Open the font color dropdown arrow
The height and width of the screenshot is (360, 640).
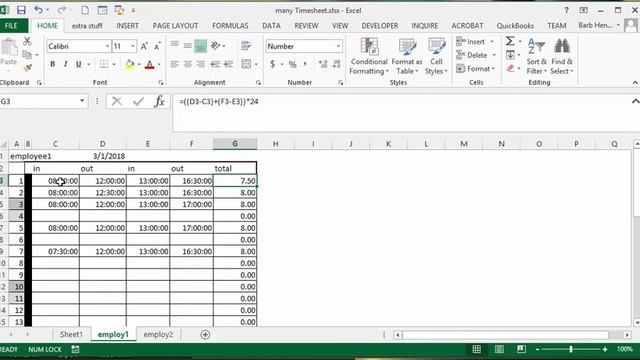coord(159,64)
